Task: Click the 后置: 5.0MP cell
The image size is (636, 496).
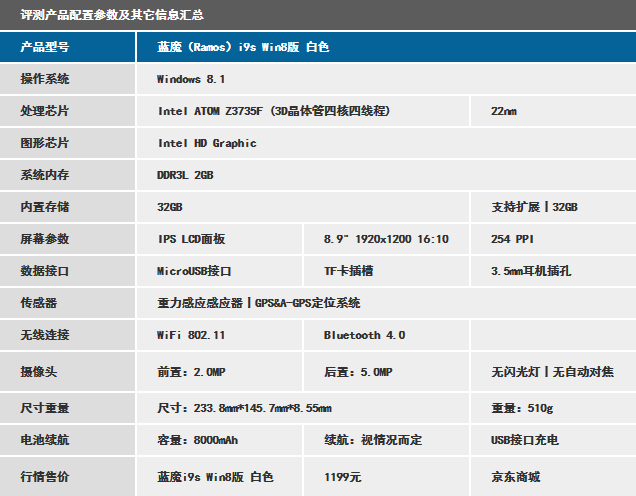Action: 386,372
